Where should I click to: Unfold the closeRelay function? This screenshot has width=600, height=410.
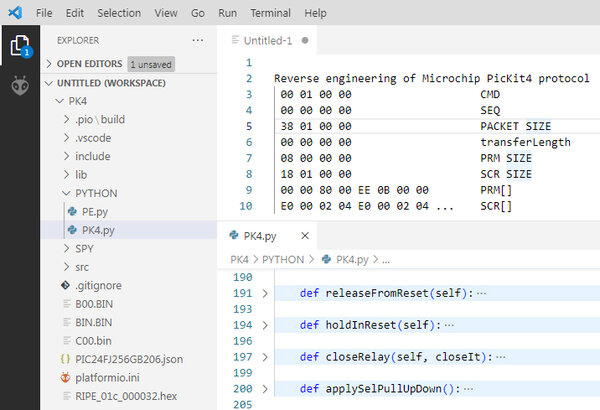pyautogui.click(x=265, y=357)
